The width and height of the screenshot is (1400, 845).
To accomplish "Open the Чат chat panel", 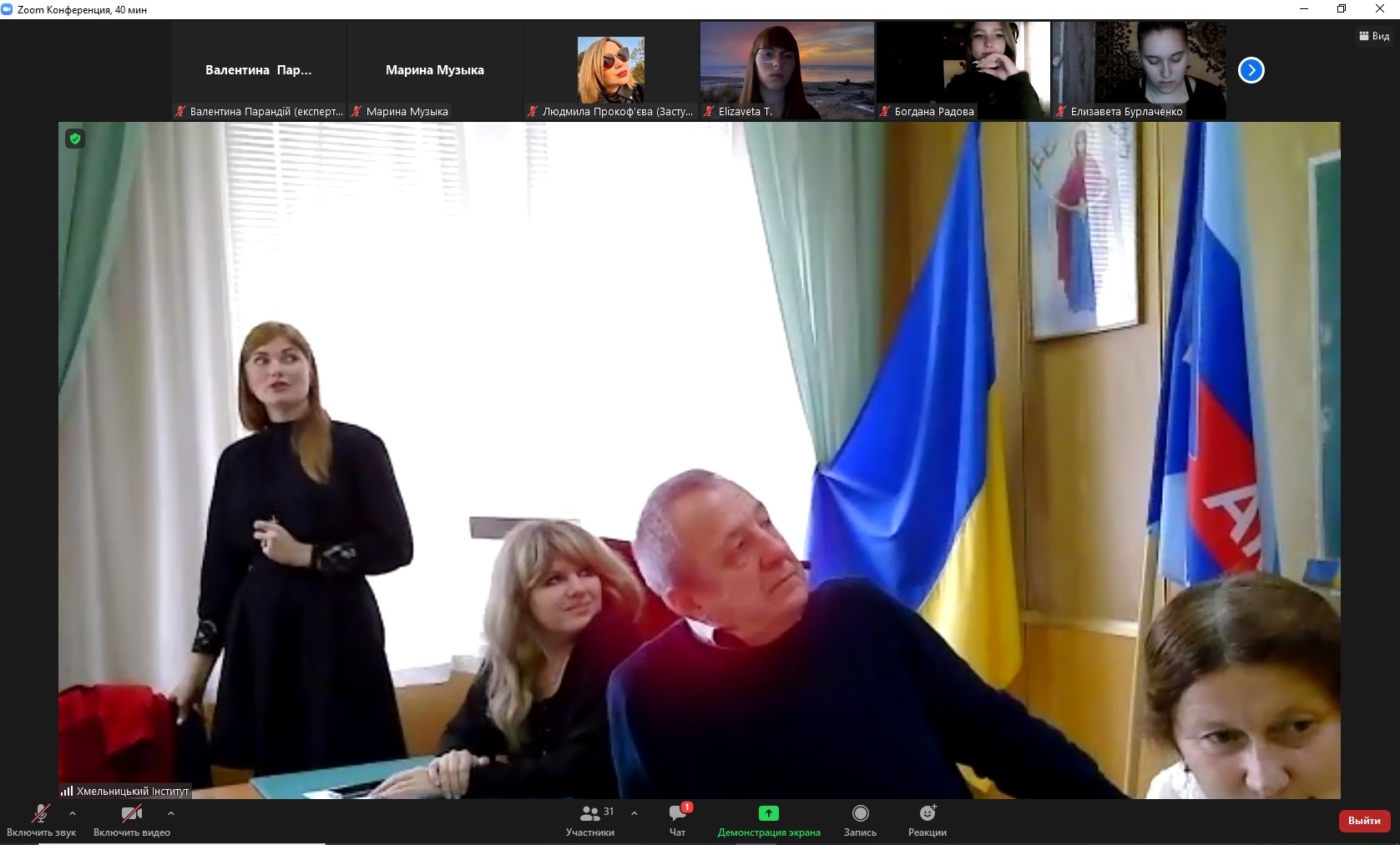I will pos(678,821).
